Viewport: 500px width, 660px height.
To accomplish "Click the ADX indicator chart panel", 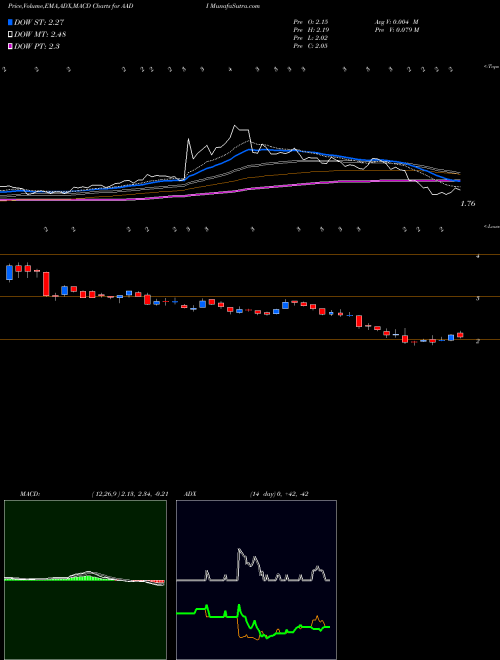I will pos(256,580).
